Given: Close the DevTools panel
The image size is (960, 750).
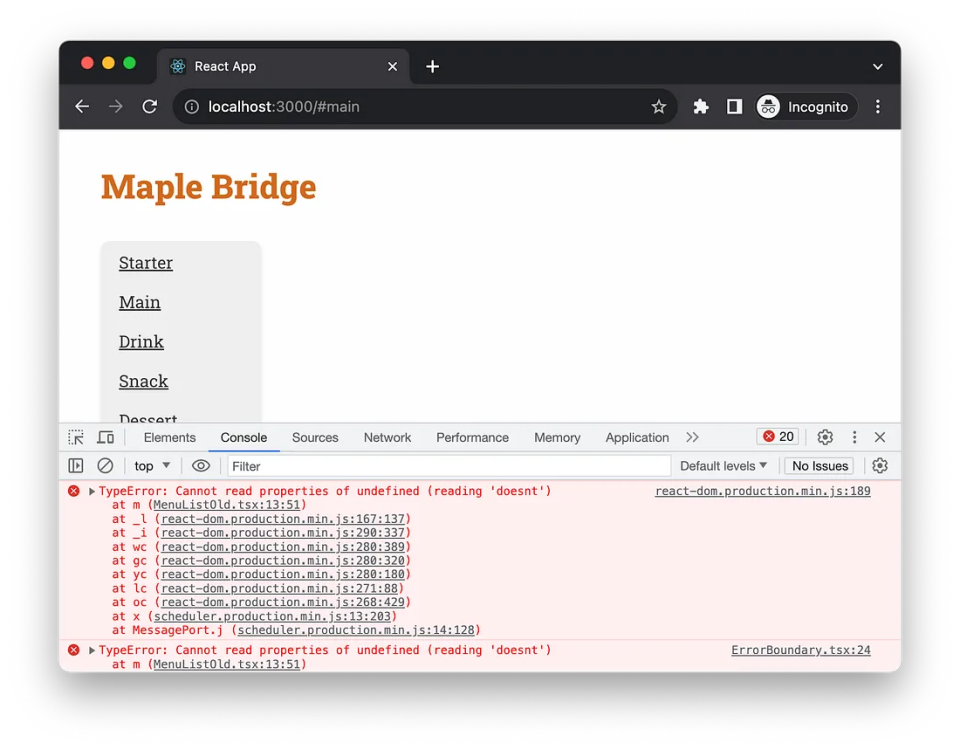Looking at the screenshot, I should point(880,437).
